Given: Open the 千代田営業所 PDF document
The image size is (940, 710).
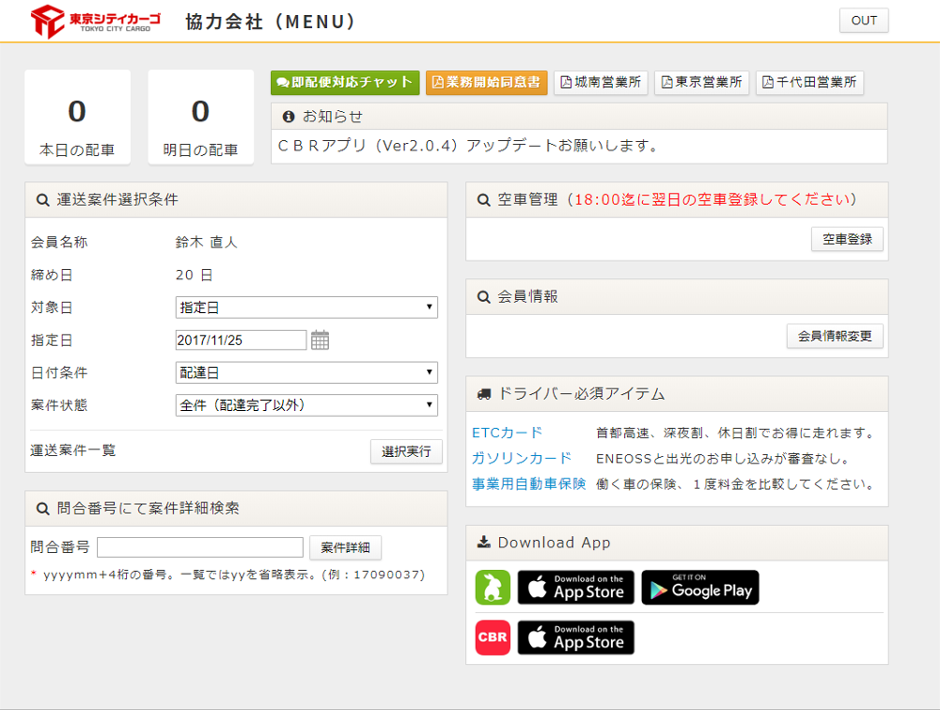Looking at the screenshot, I should (810, 83).
